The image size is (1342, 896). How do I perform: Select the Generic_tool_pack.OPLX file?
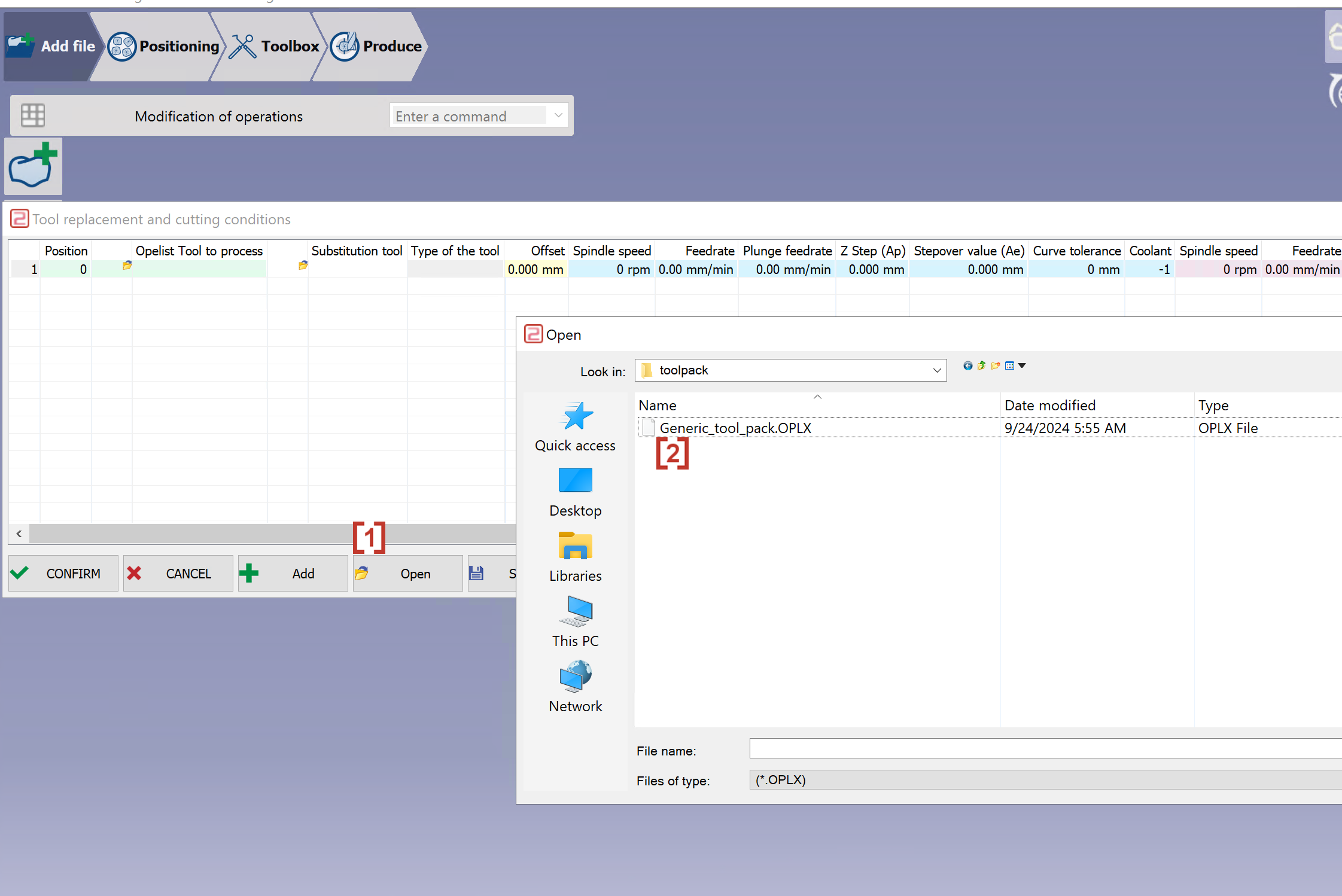pos(735,428)
